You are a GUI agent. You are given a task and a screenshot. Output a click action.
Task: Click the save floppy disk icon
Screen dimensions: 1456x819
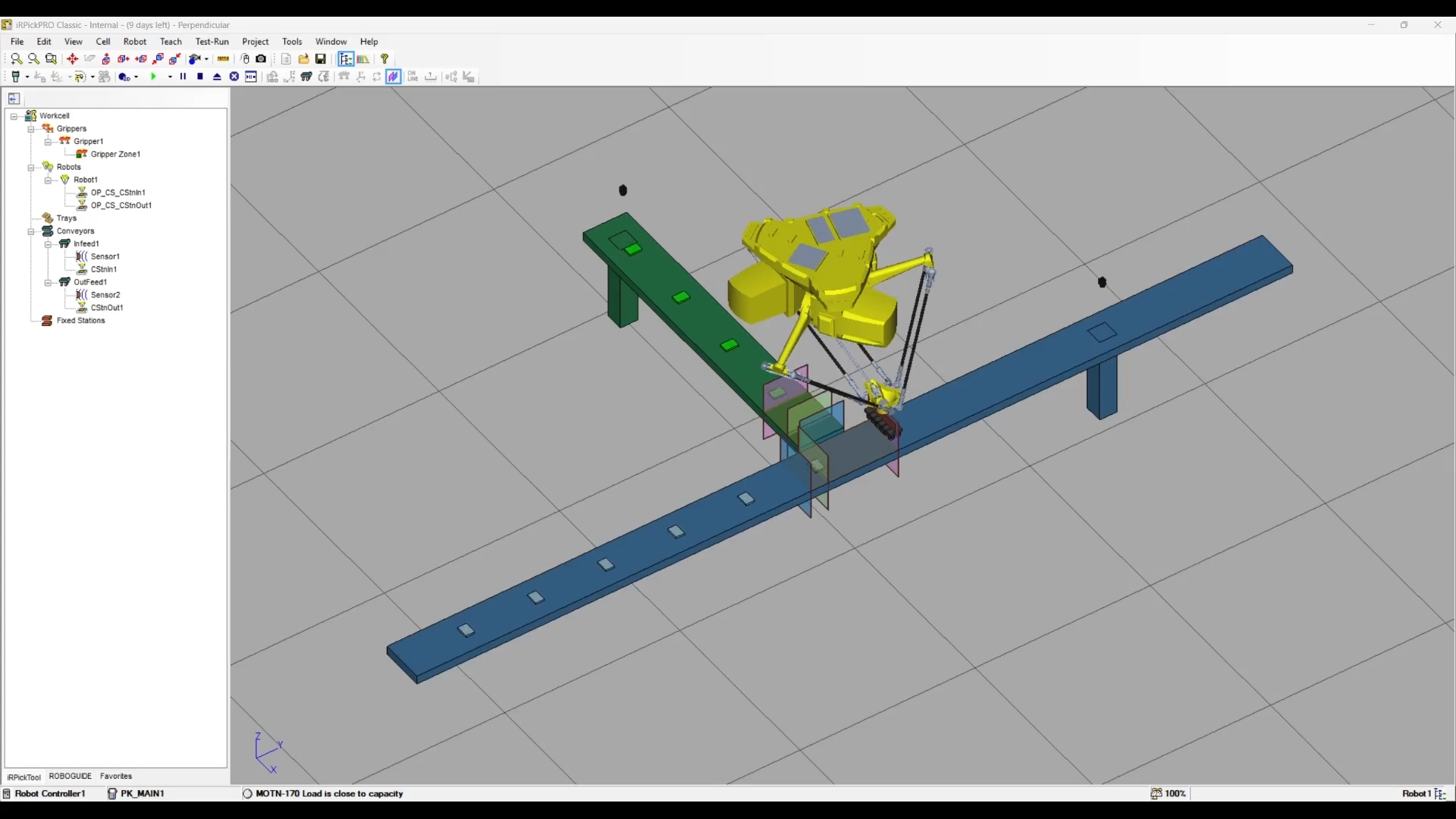point(321,58)
